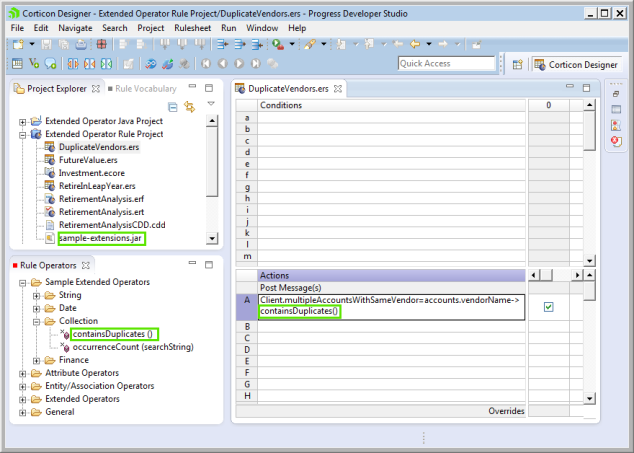634x453 pixels.
Task: Collapse the Collection operators folder
Action: tap(36, 322)
